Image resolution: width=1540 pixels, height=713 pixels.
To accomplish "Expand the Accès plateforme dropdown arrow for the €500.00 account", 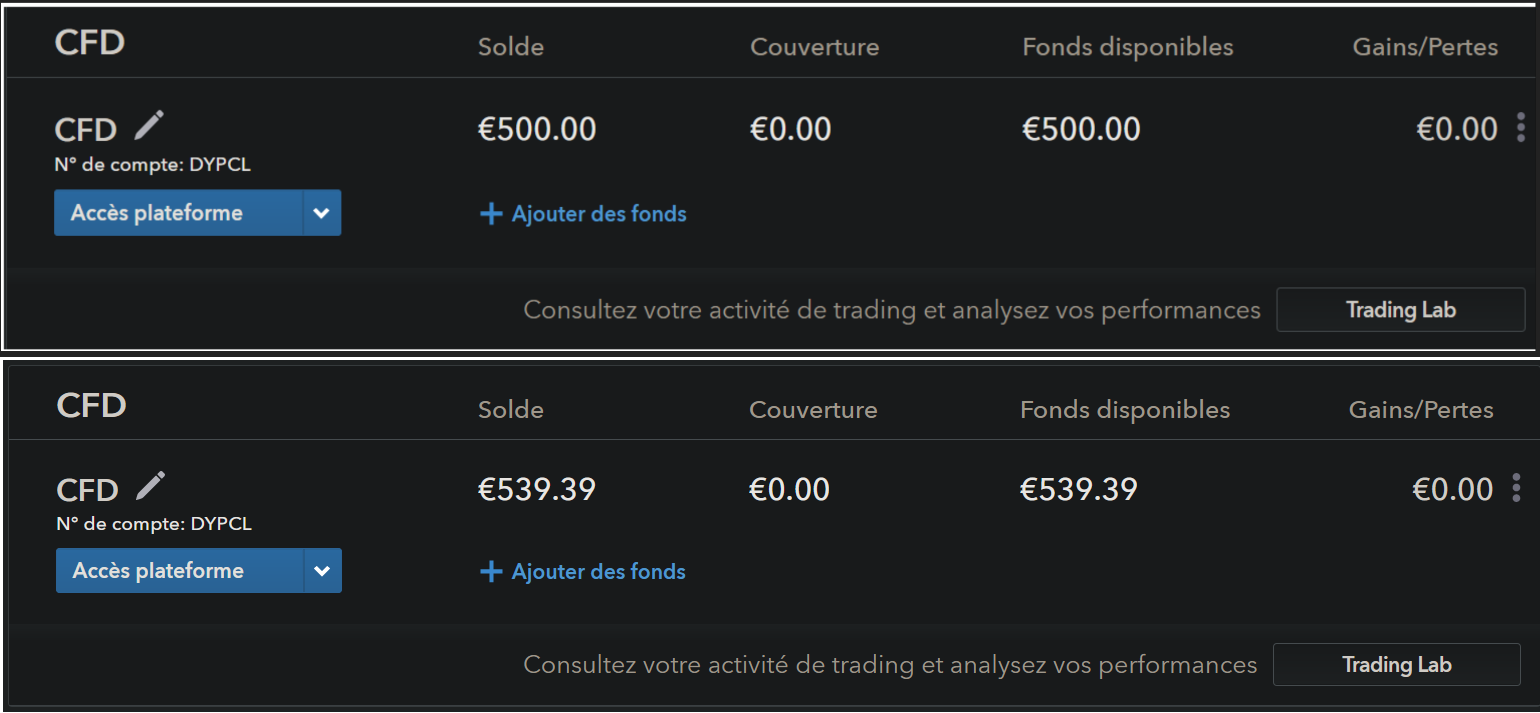I will (x=321, y=213).
